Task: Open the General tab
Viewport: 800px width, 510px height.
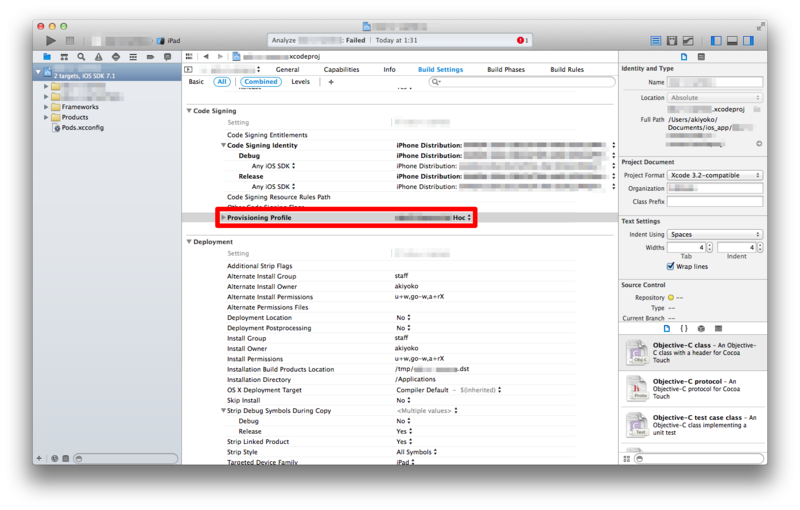Action: click(287, 69)
